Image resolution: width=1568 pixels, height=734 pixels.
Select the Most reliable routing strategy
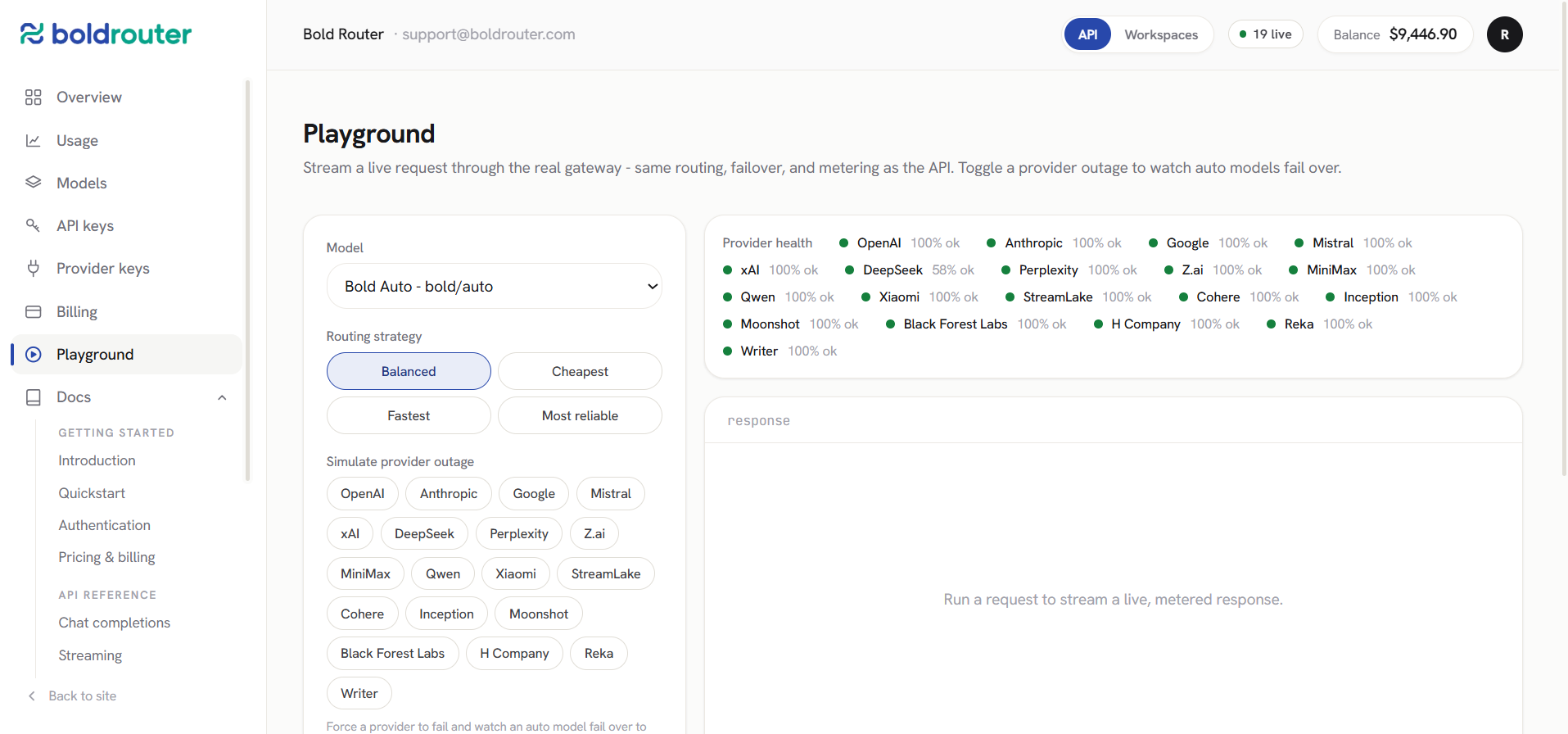(x=580, y=415)
